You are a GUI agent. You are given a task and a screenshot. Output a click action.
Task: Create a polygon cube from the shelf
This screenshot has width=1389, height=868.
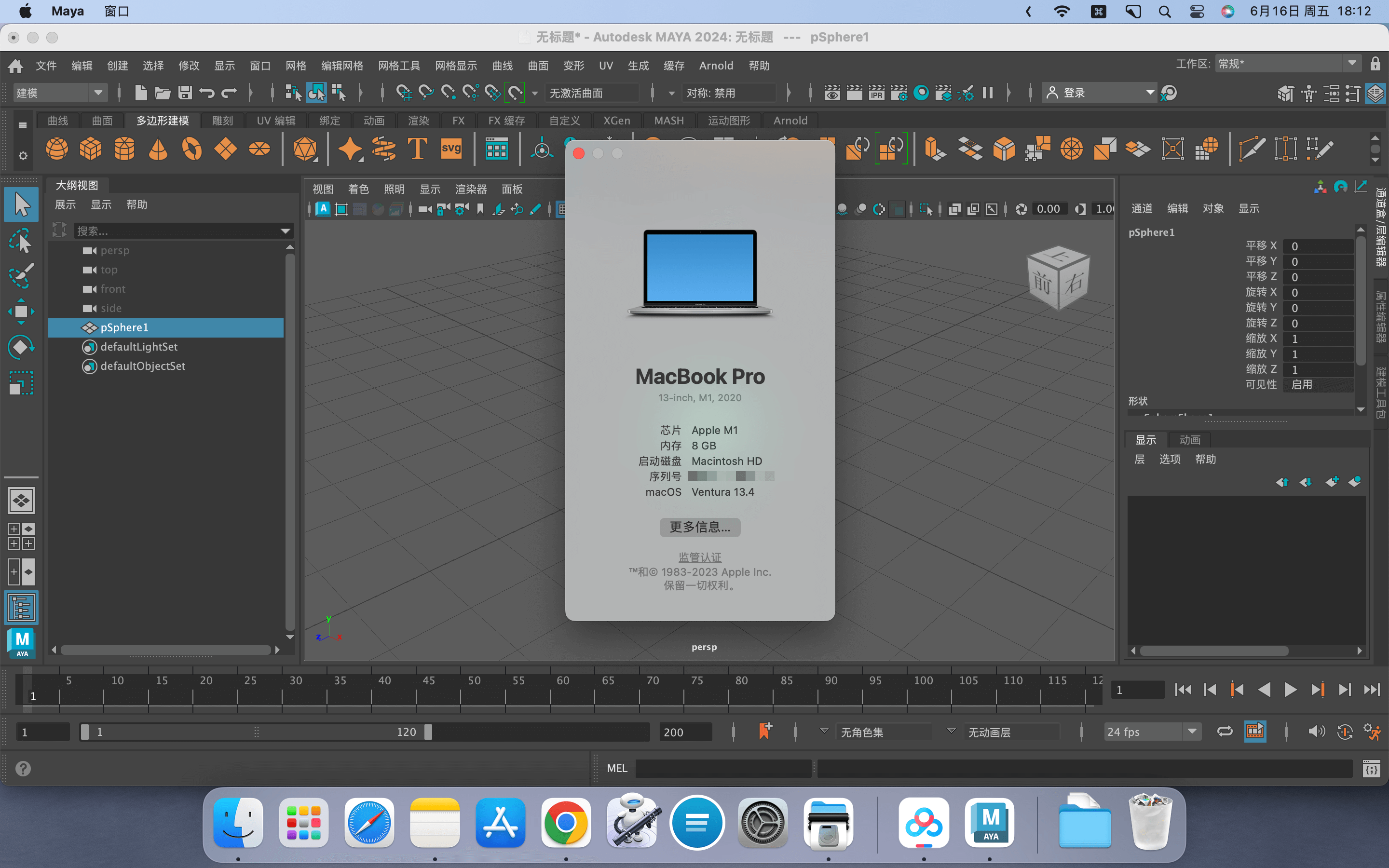(90, 149)
